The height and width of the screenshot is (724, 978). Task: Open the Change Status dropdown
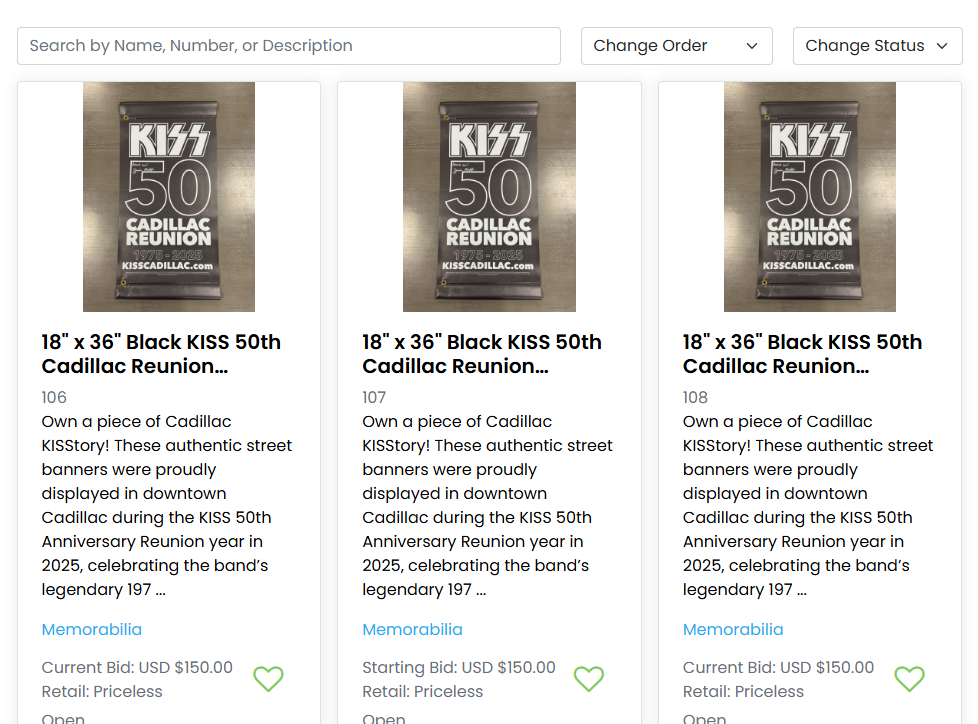pyautogui.click(x=876, y=46)
